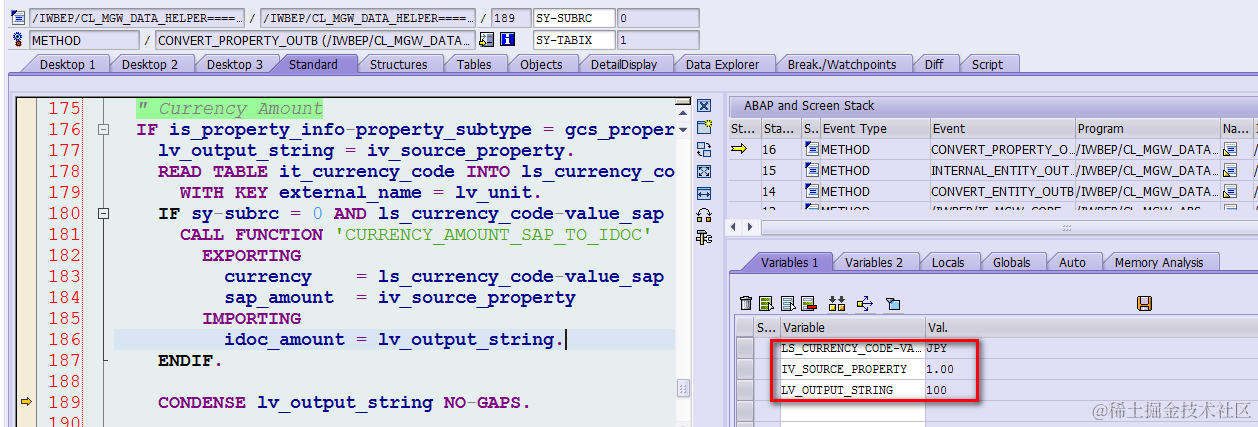Viewport: 1258px width, 427px height.
Task: Click the maximize tool full-screen icon
Action: tap(703, 171)
